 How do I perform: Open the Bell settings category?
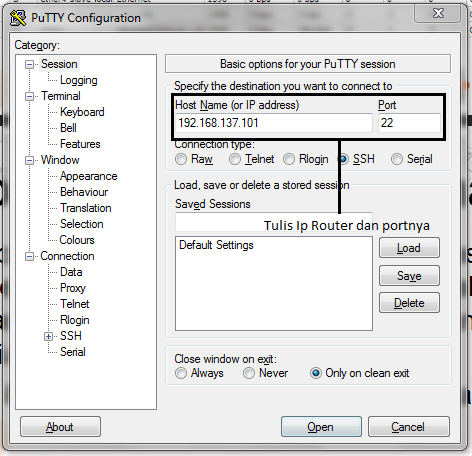(68, 128)
